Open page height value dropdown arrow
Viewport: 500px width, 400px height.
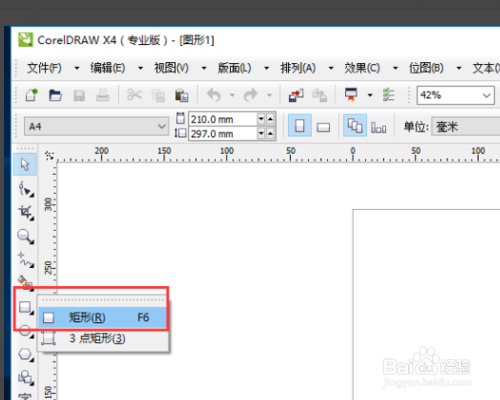pyautogui.click(x=261, y=134)
